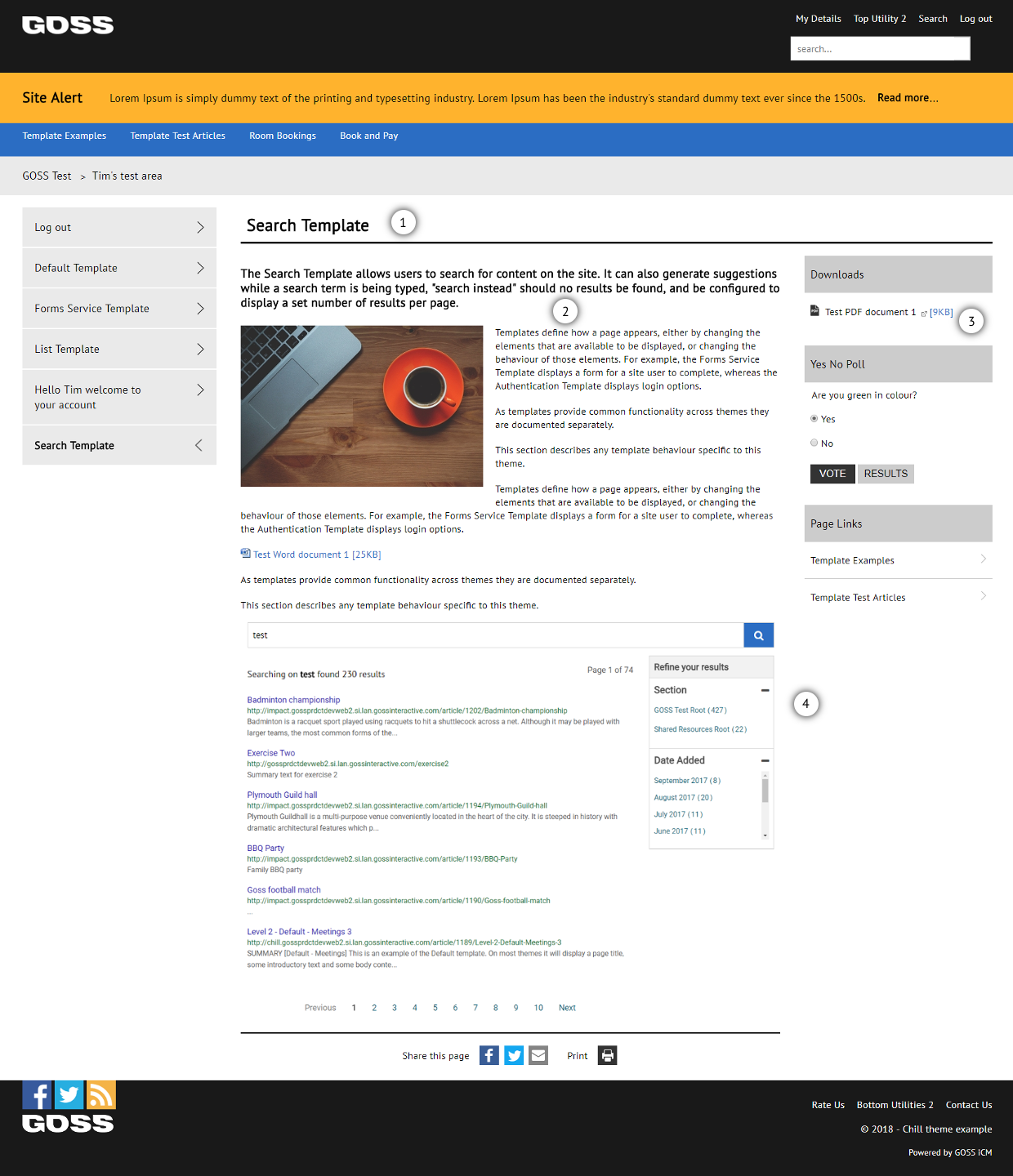Filter by Shared Resources Root (22)

pyautogui.click(x=700, y=729)
